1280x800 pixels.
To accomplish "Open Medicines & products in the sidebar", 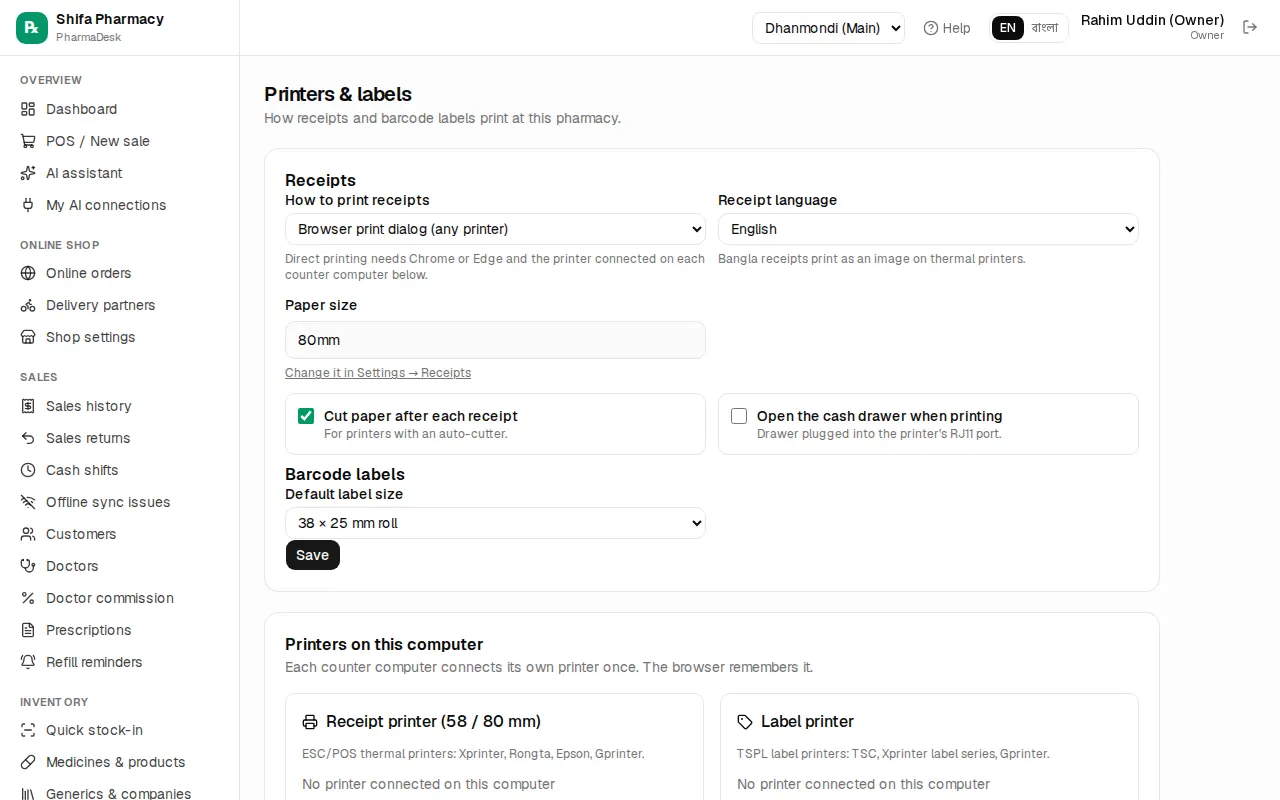I will point(115,762).
